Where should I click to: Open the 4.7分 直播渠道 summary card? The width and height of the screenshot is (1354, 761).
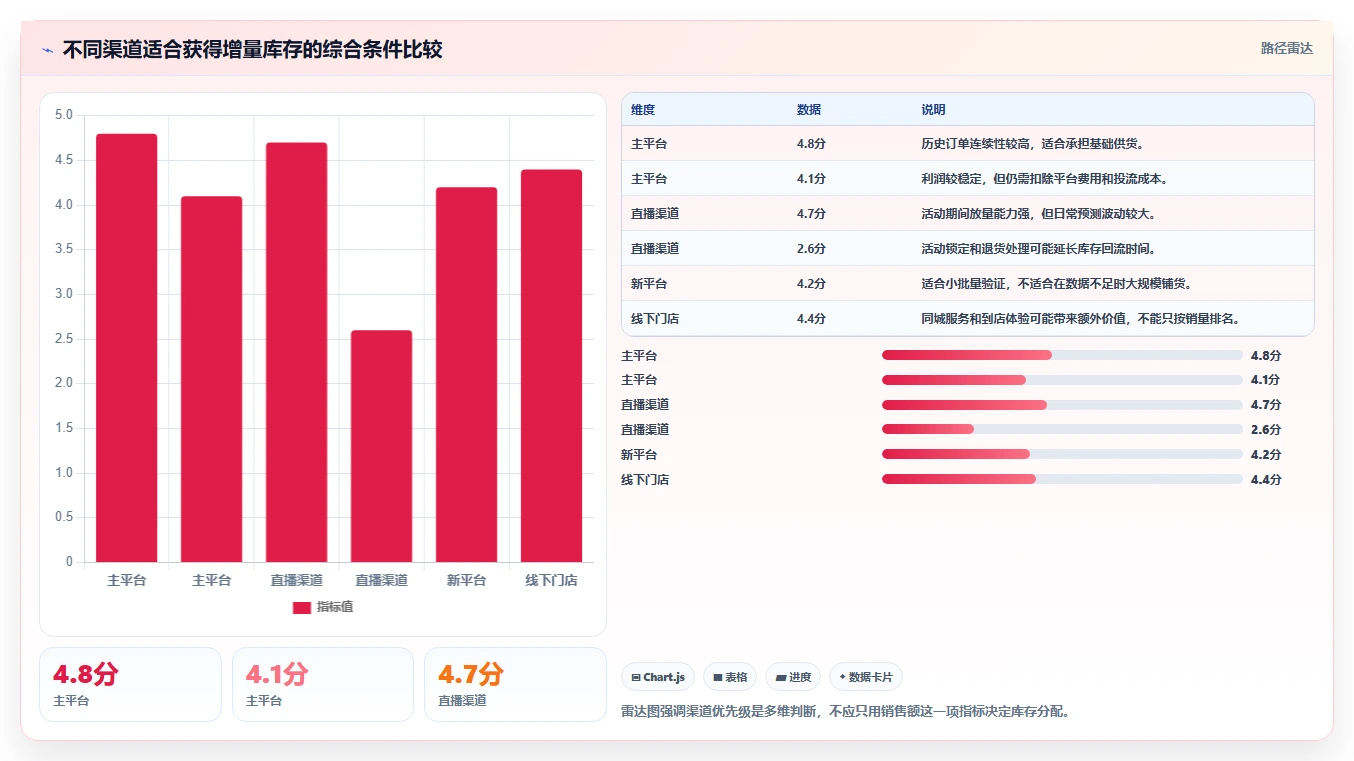coord(515,684)
